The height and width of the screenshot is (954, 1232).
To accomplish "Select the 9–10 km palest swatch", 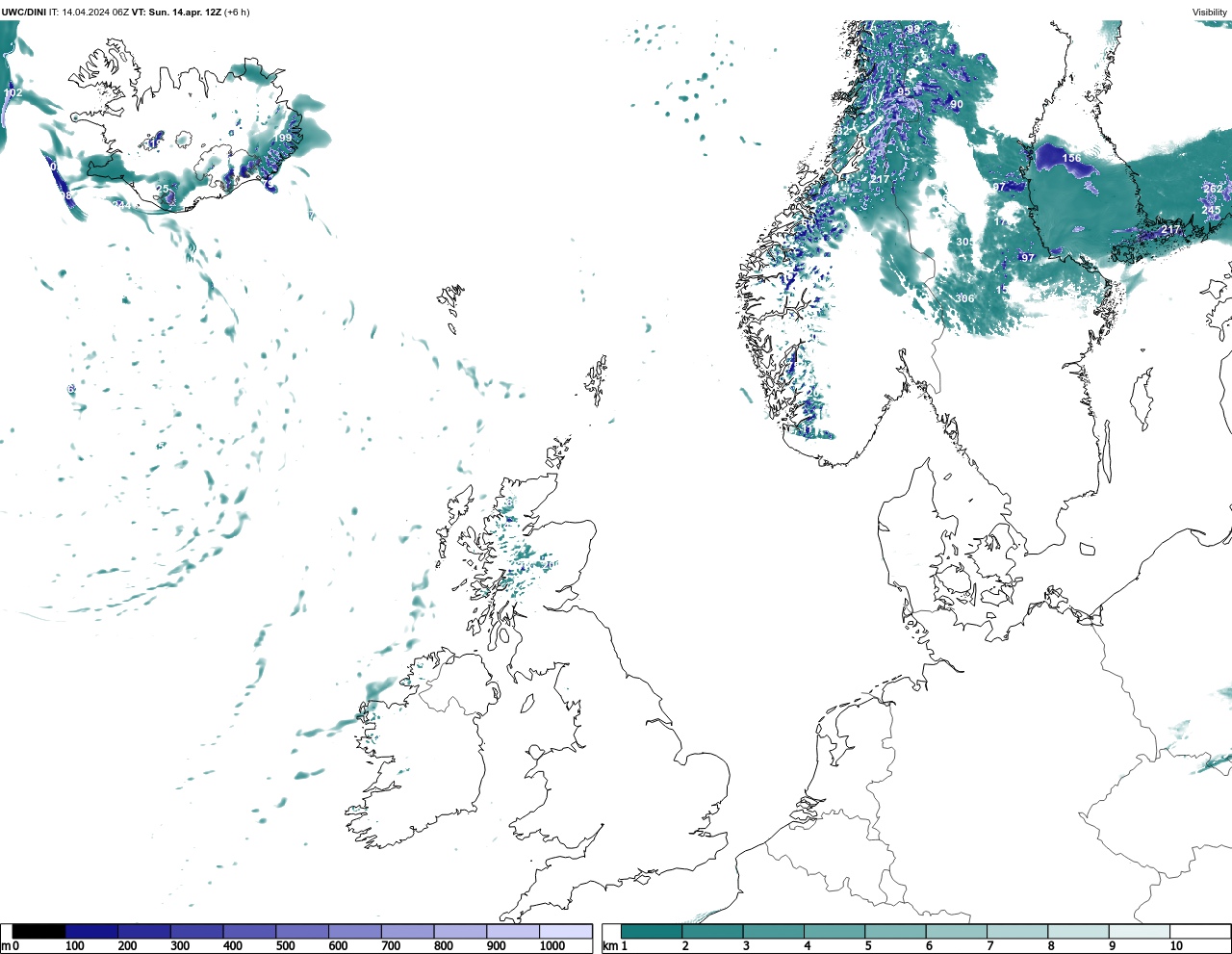I will pyautogui.click(x=1139, y=931).
